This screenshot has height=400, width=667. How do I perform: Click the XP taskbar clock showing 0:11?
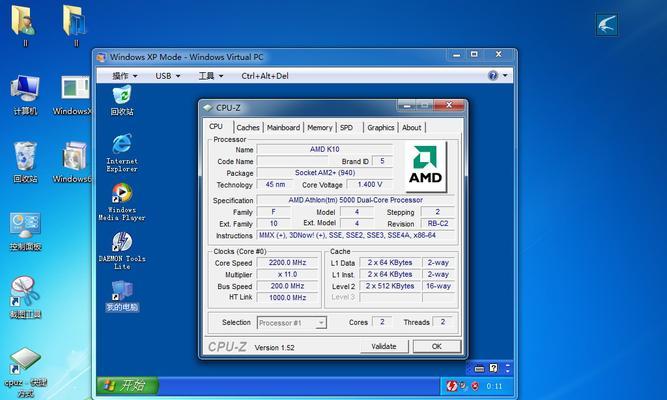[494, 386]
